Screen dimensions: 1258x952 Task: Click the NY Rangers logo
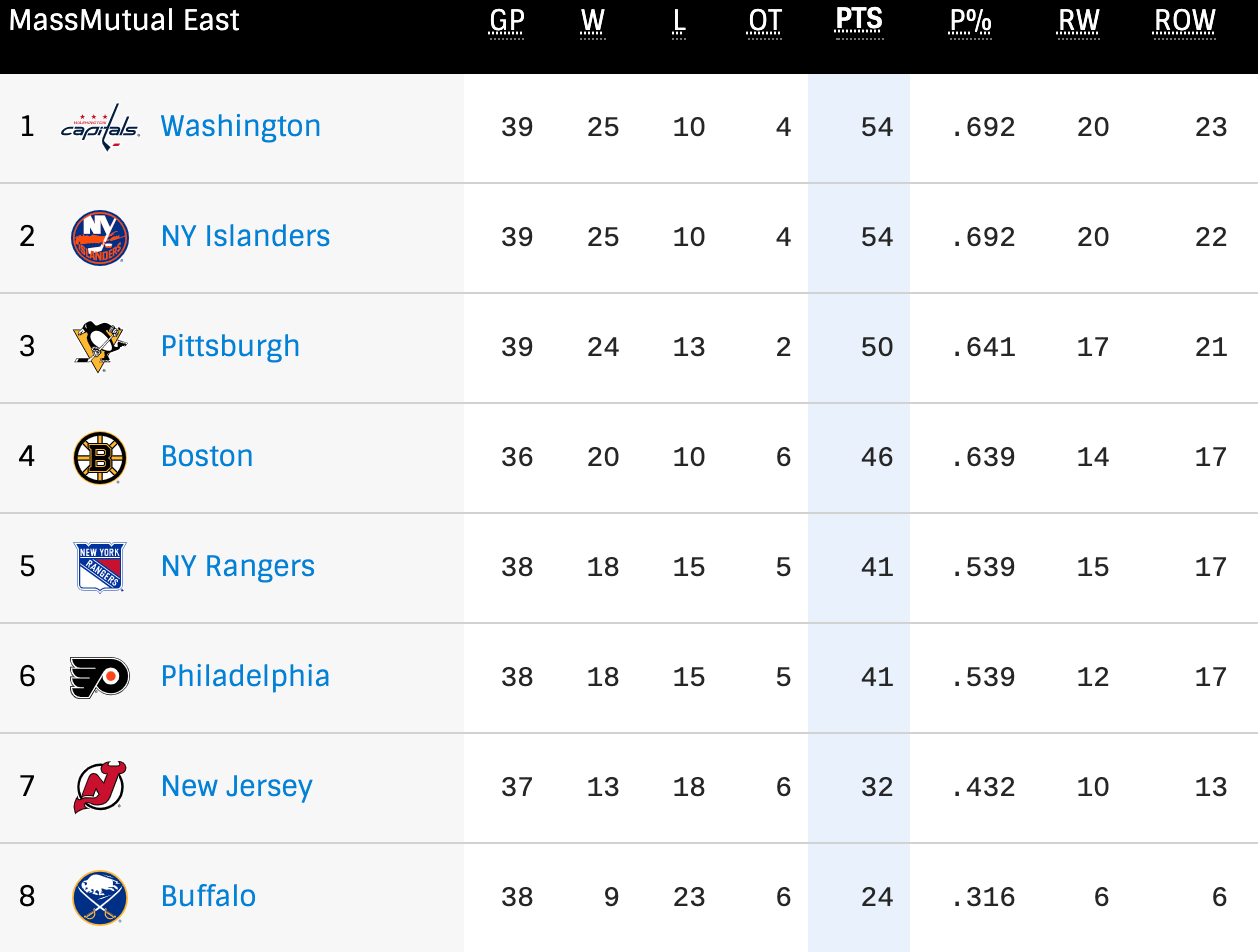tap(100, 567)
